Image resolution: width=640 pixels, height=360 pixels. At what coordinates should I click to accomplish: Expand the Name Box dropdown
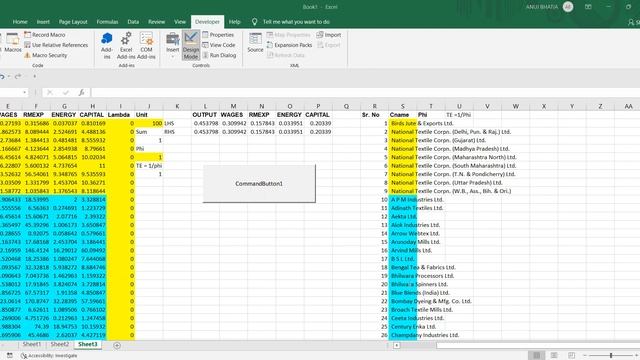point(24,93)
